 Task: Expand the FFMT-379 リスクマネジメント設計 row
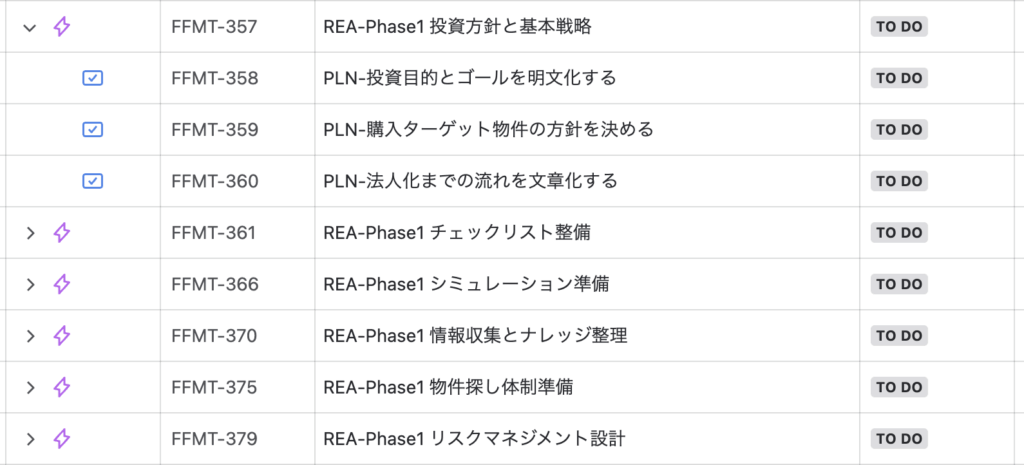click(29, 439)
